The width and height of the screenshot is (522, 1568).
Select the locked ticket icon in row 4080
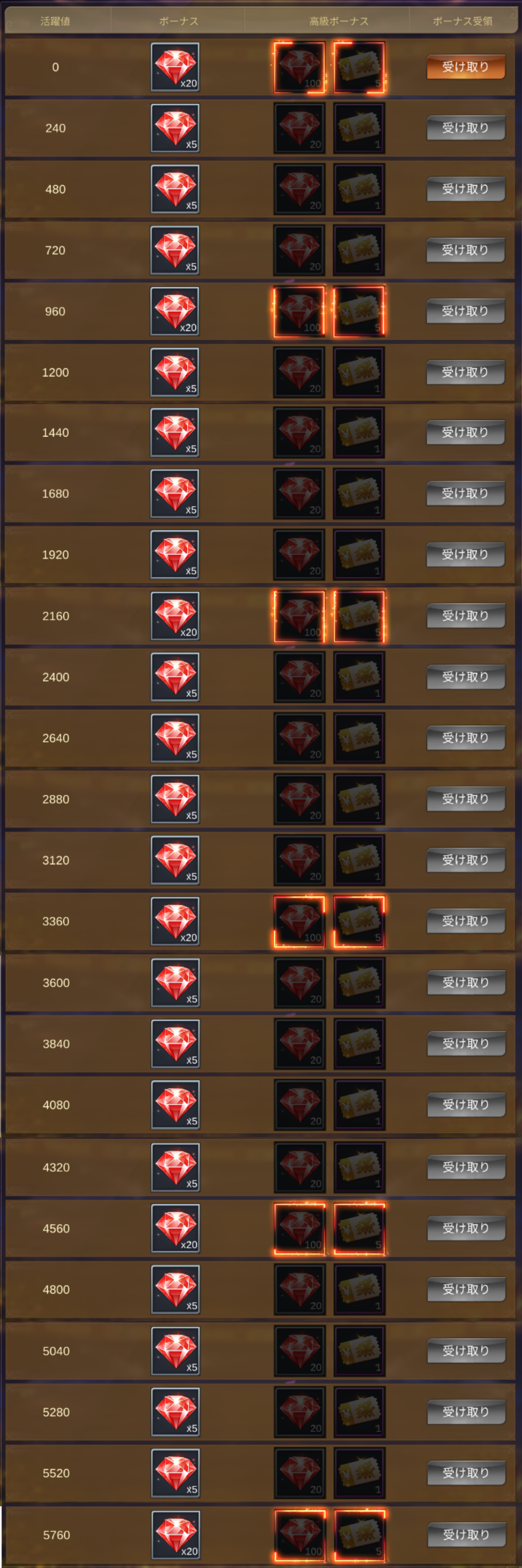pos(360,1105)
